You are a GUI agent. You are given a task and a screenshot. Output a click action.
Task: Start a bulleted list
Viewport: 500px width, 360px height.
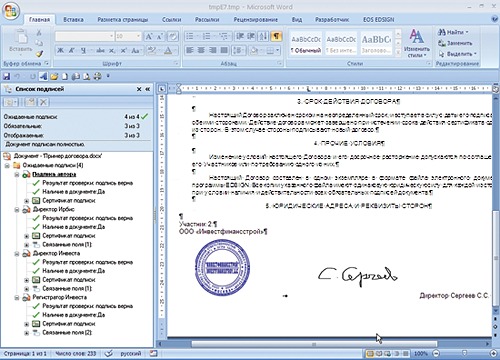(189, 36)
